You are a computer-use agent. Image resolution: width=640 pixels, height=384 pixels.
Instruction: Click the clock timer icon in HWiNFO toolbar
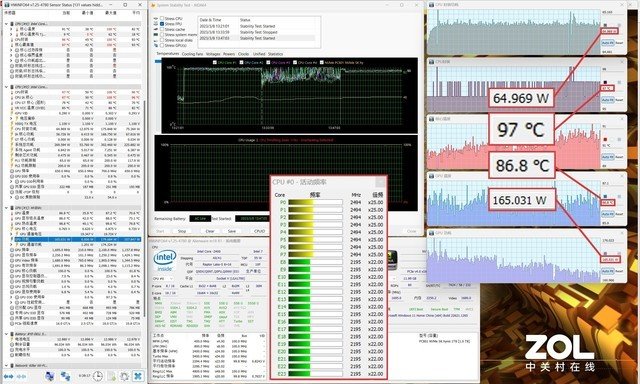click(x=98, y=376)
